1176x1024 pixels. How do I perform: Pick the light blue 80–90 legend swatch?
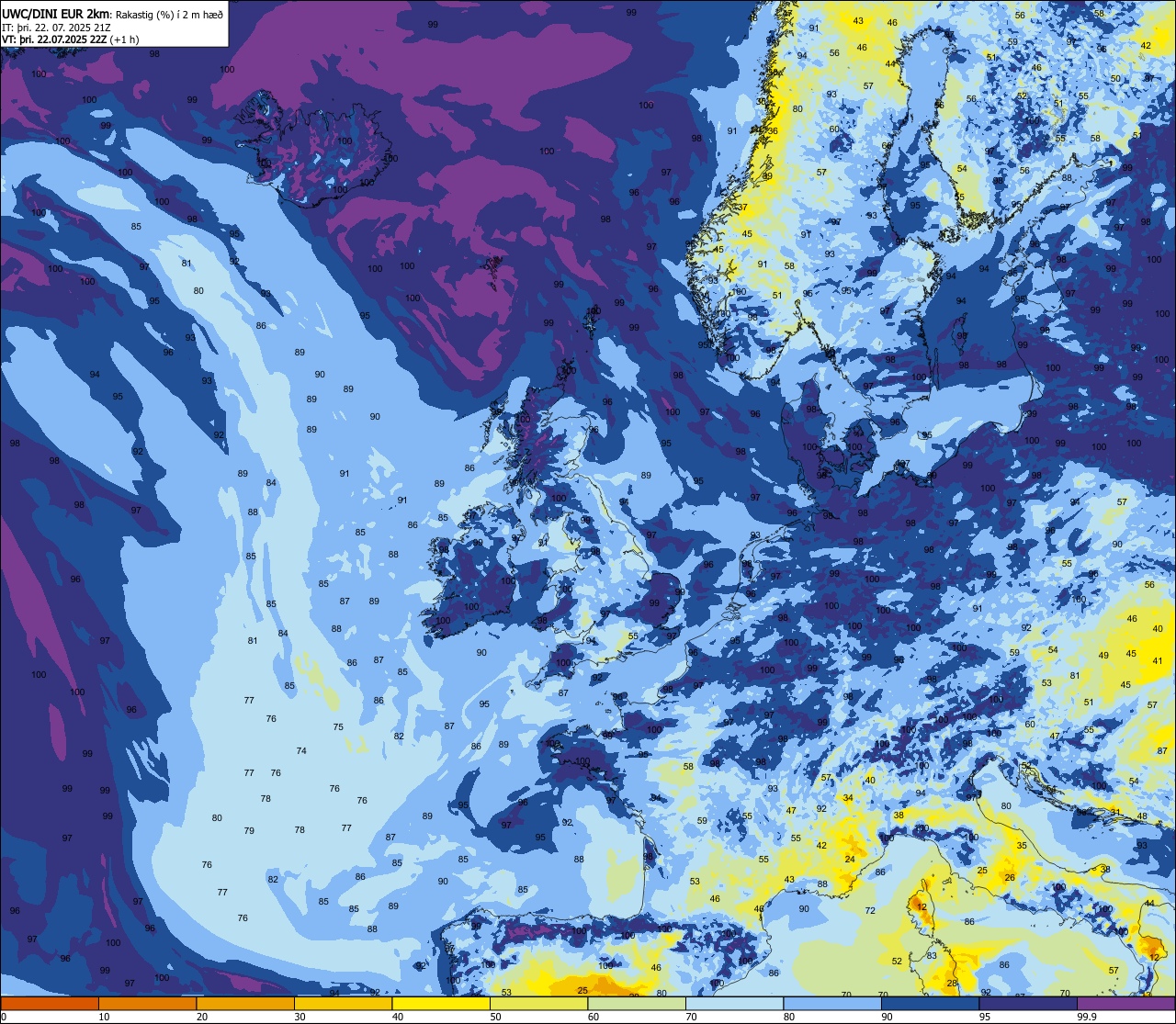pos(832,1003)
